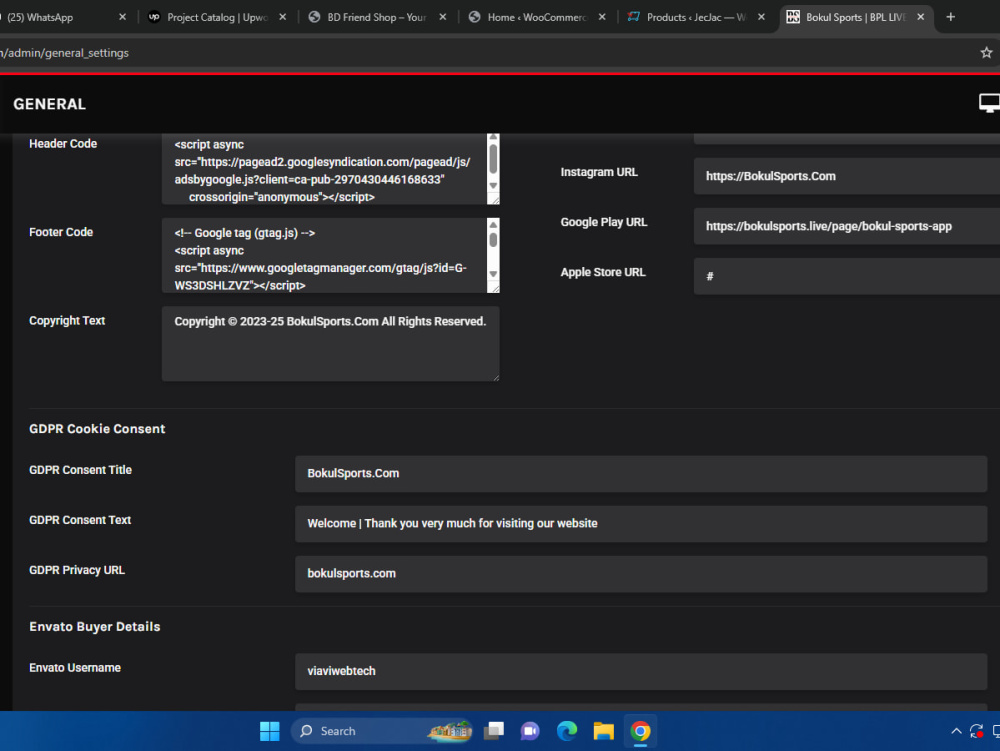Launch the video chat app from taskbar
The width and height of the screenshot is (1000, 751).
(530, 731)
